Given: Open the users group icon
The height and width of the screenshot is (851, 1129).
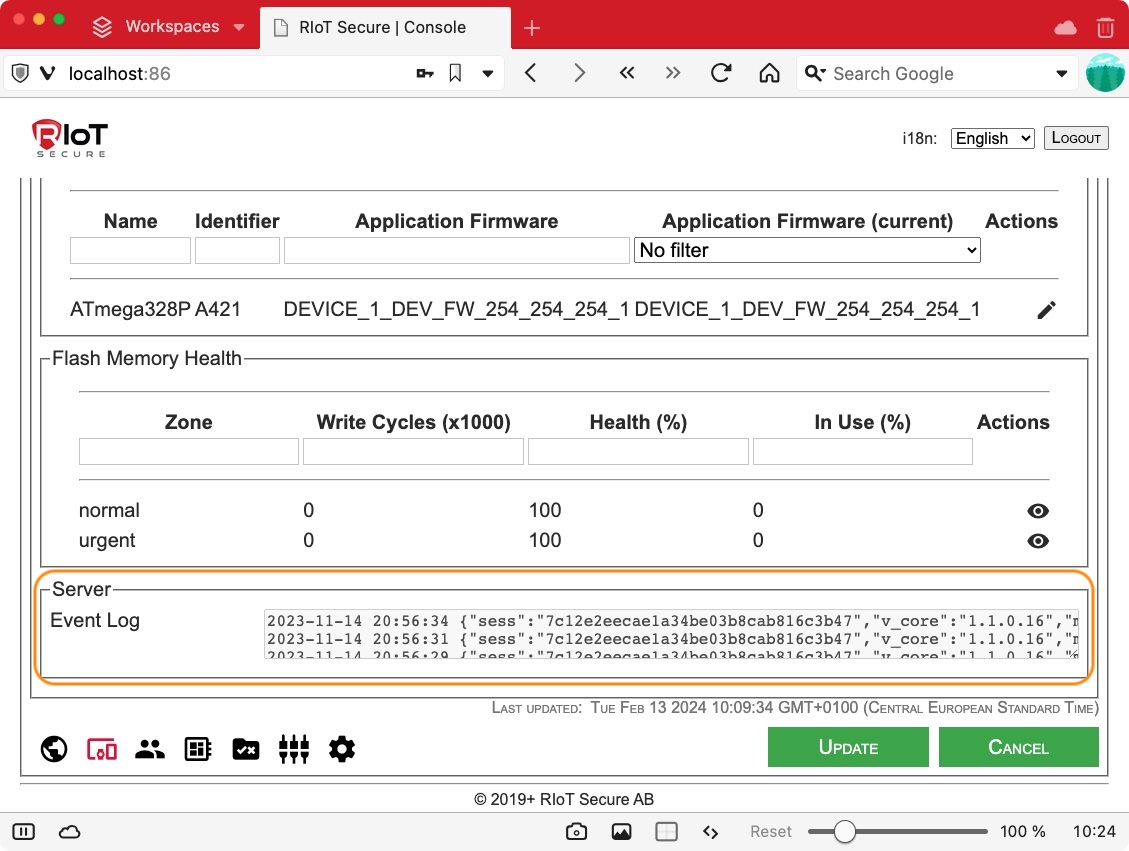Looking at the screenshot, I should pos(150,749).
